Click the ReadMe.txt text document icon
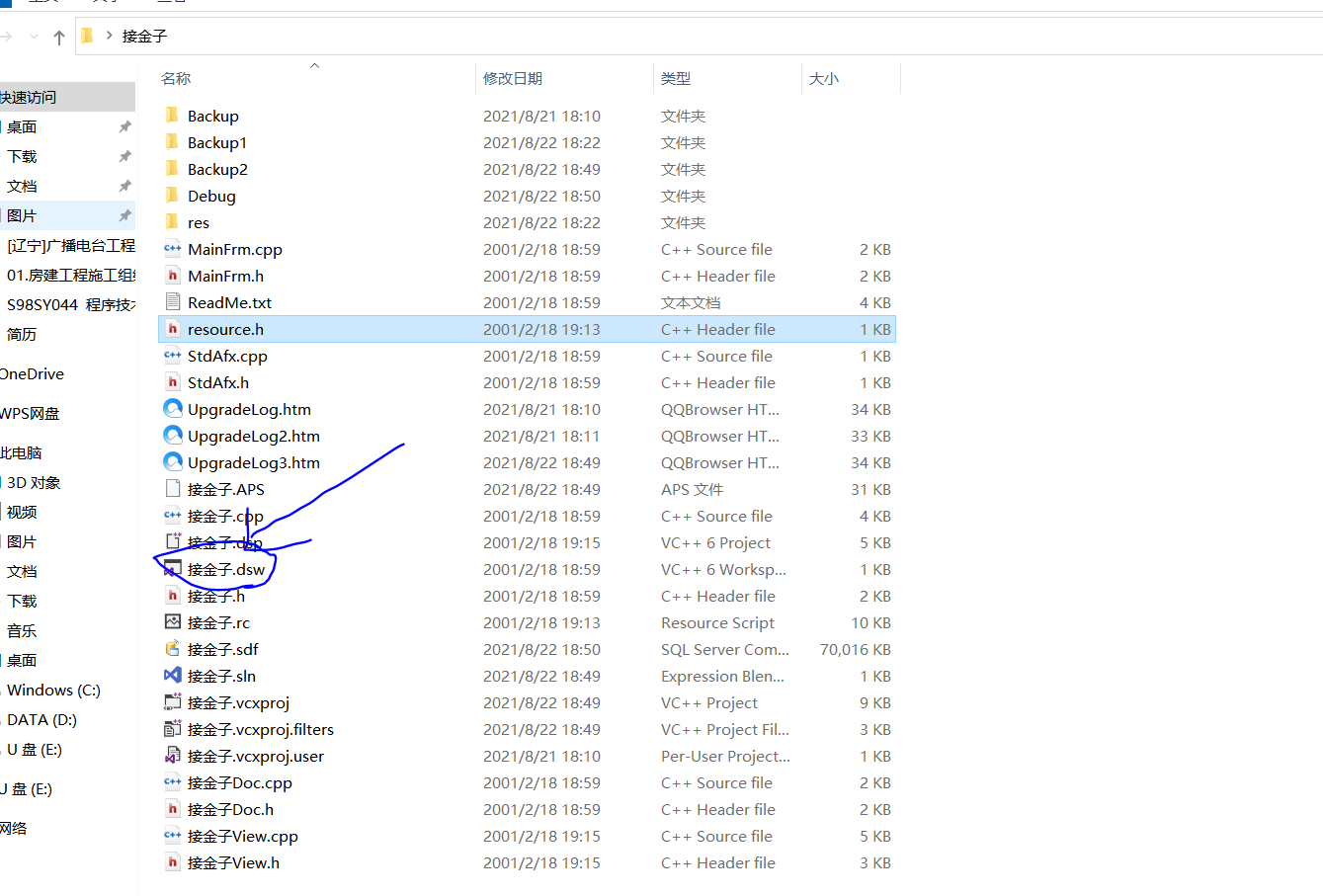This screenshot has height=896, width=1323. pos(172,302)
